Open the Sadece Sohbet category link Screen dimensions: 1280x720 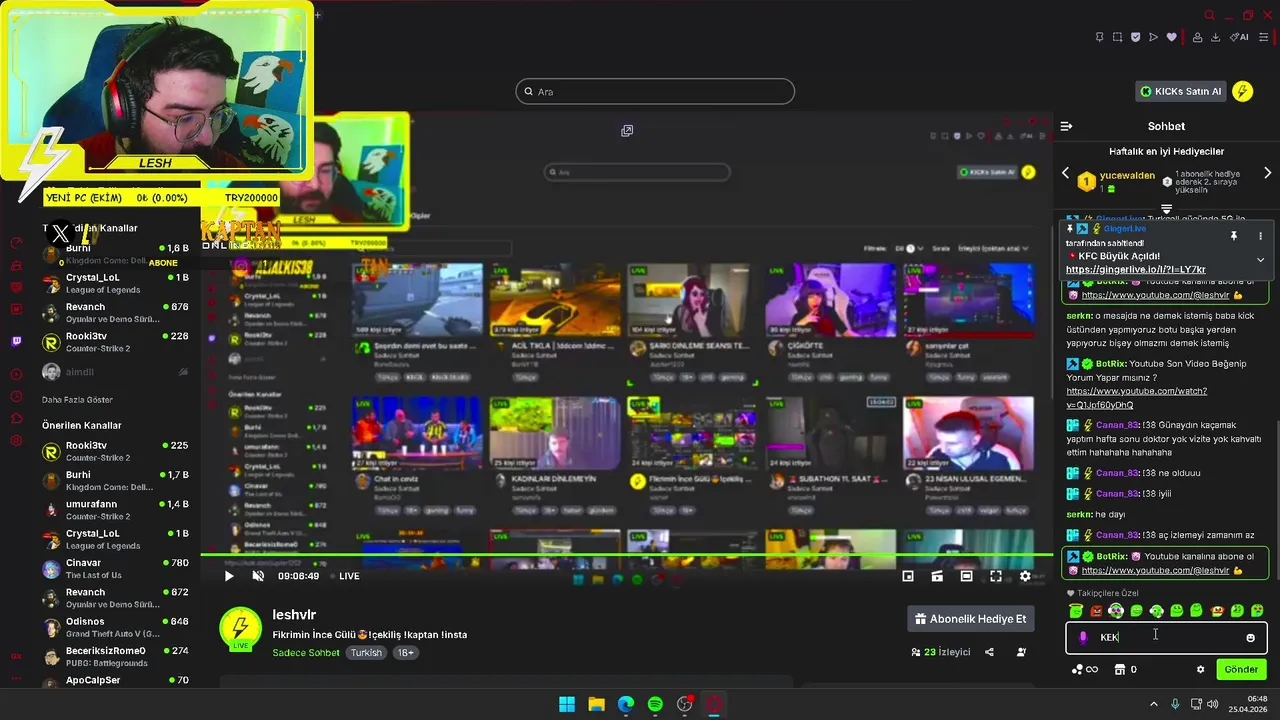pos(306,653)
